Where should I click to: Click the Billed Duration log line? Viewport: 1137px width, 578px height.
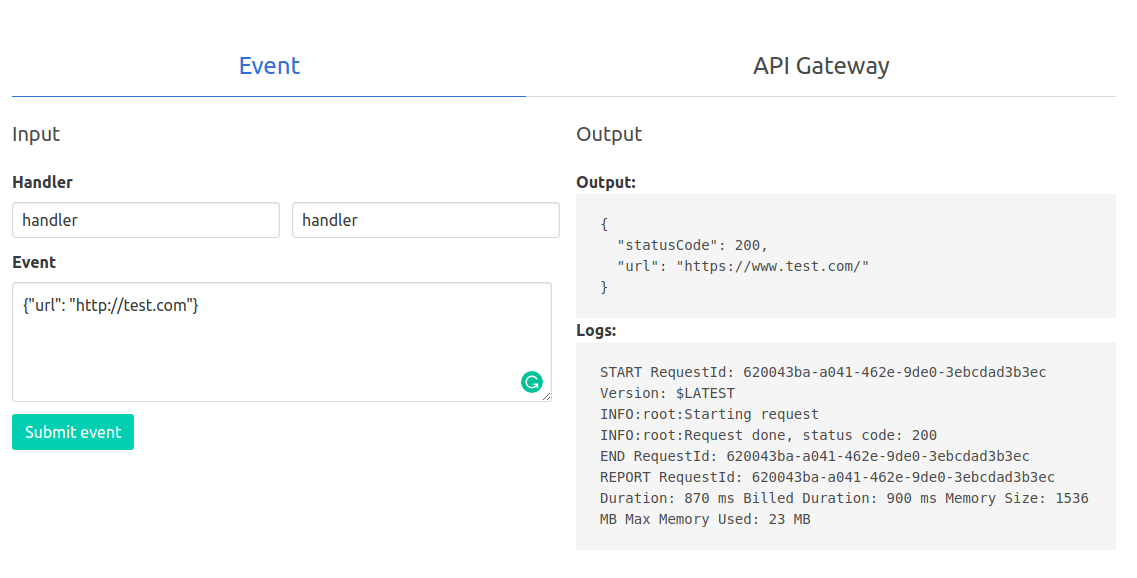[x=844, y=498]
